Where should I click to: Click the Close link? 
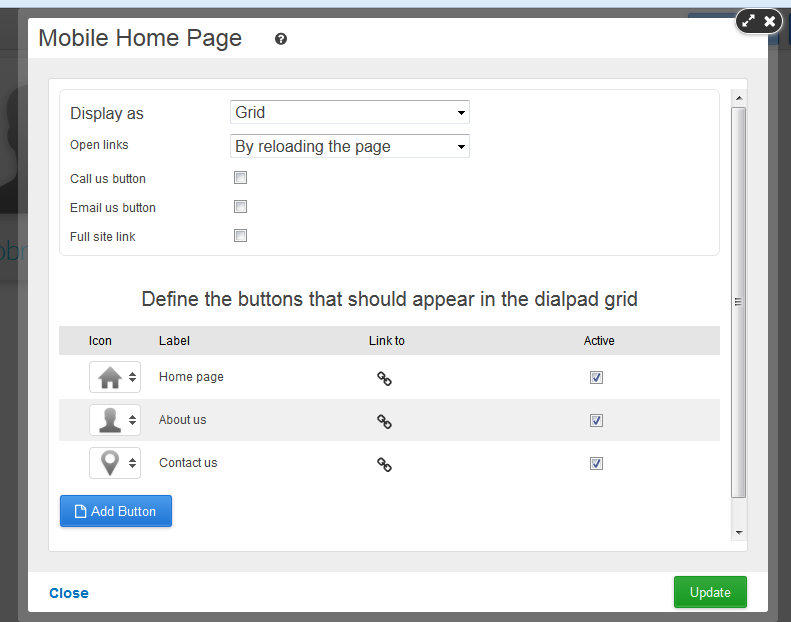tap(69, 593)
